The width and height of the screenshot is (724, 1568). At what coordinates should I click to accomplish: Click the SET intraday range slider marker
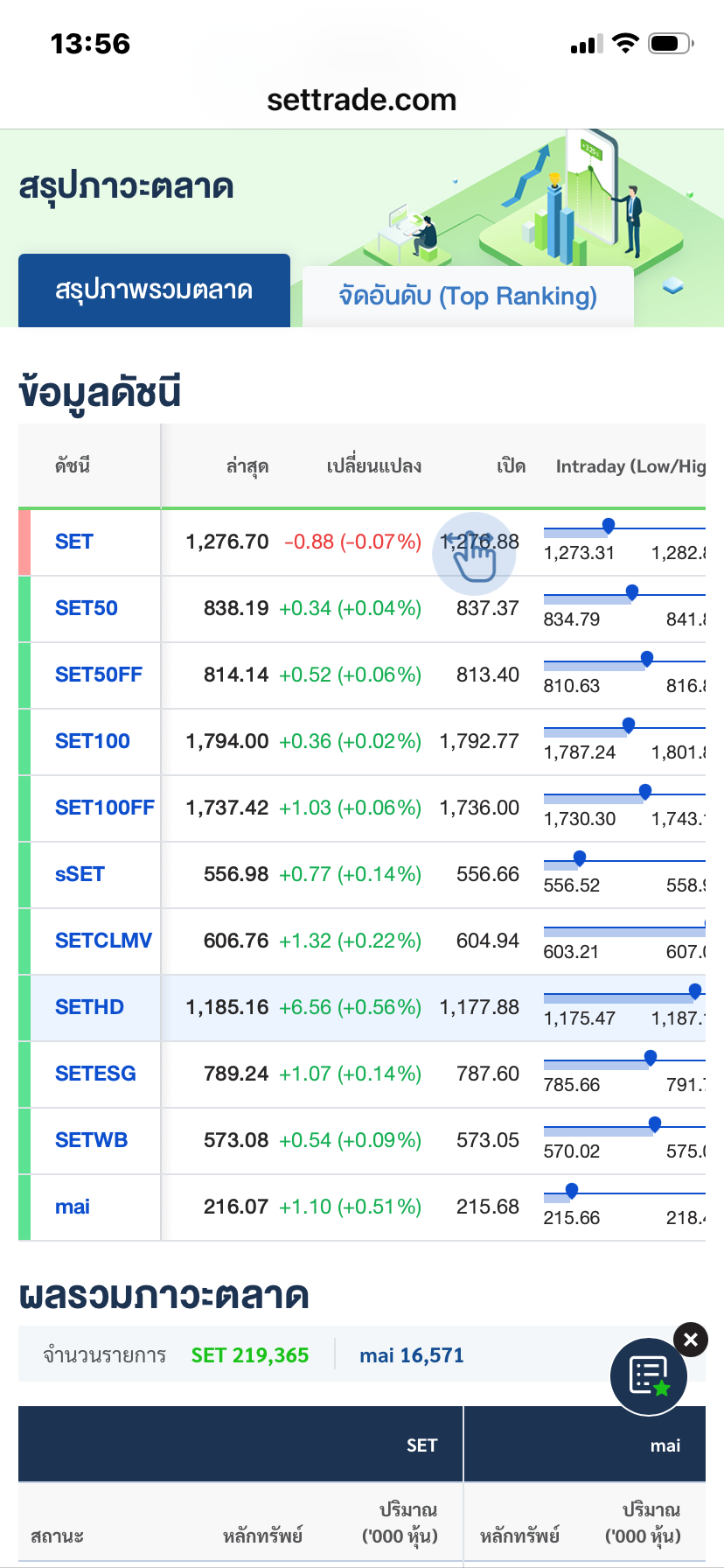tap(609, 526)
